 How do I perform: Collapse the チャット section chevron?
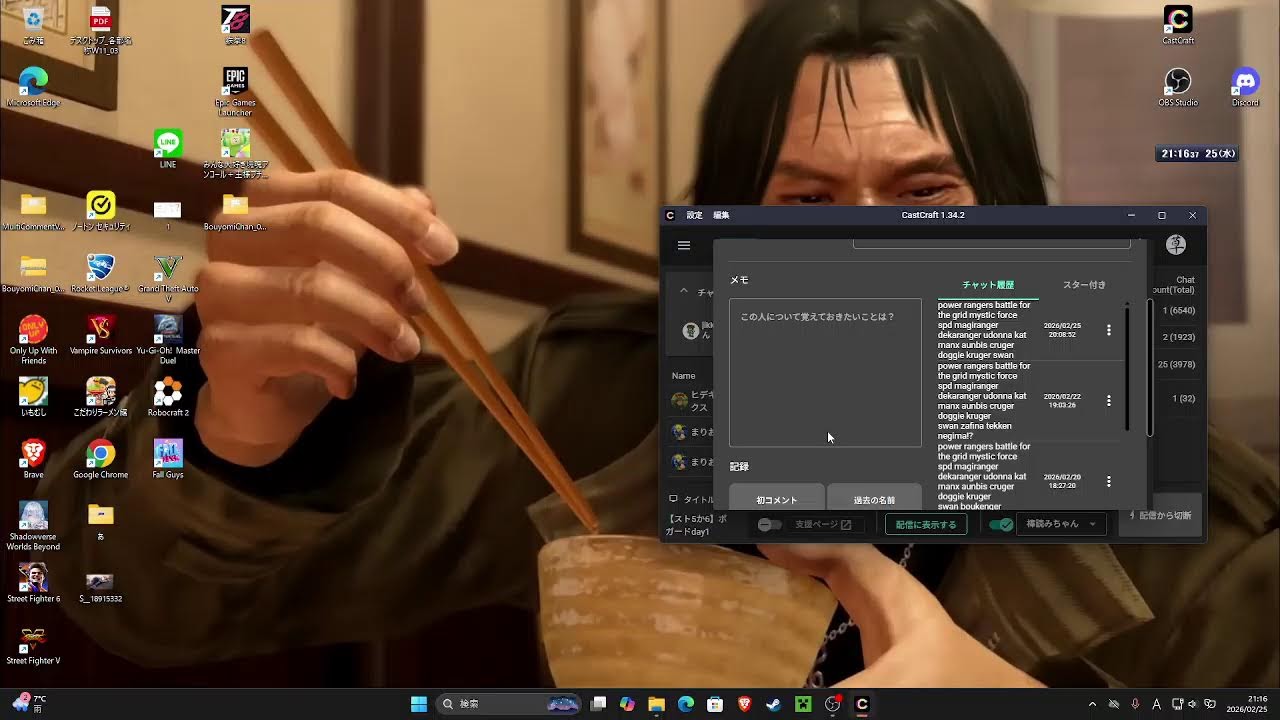click(684, 291)
